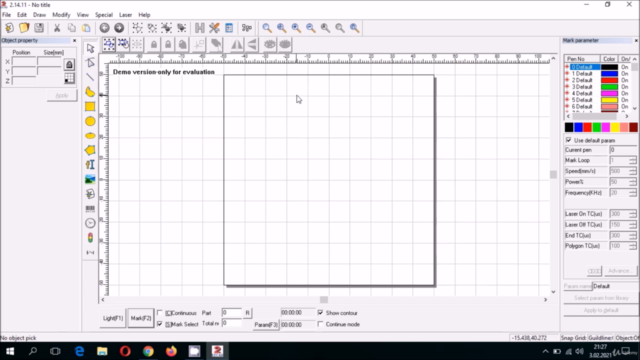The height and width of the screenshot is (360, 640).
Task: Select the Bitmap image tool
Action: tap(90, 179)
